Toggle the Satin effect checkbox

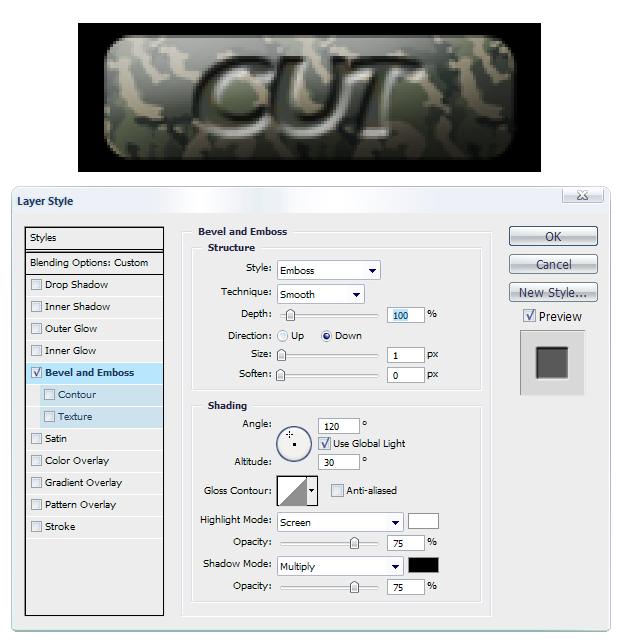coord(37,439)
